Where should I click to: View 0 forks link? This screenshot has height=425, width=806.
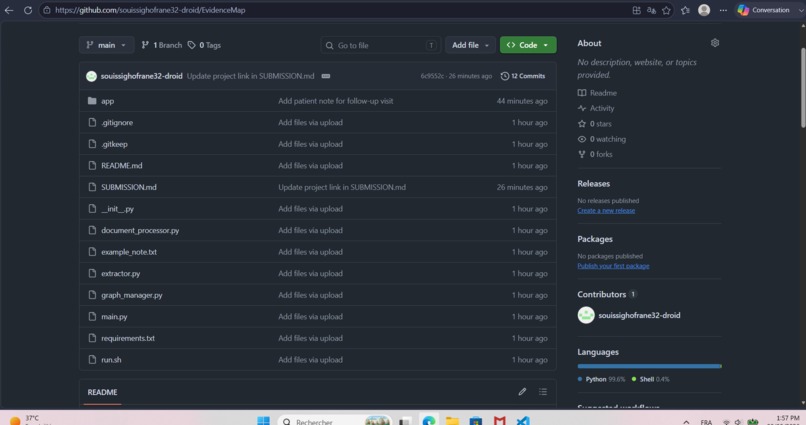coord(595,154)
